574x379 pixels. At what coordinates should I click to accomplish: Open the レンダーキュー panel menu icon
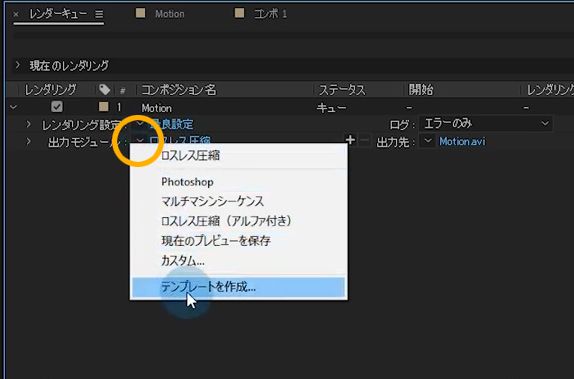99,14
